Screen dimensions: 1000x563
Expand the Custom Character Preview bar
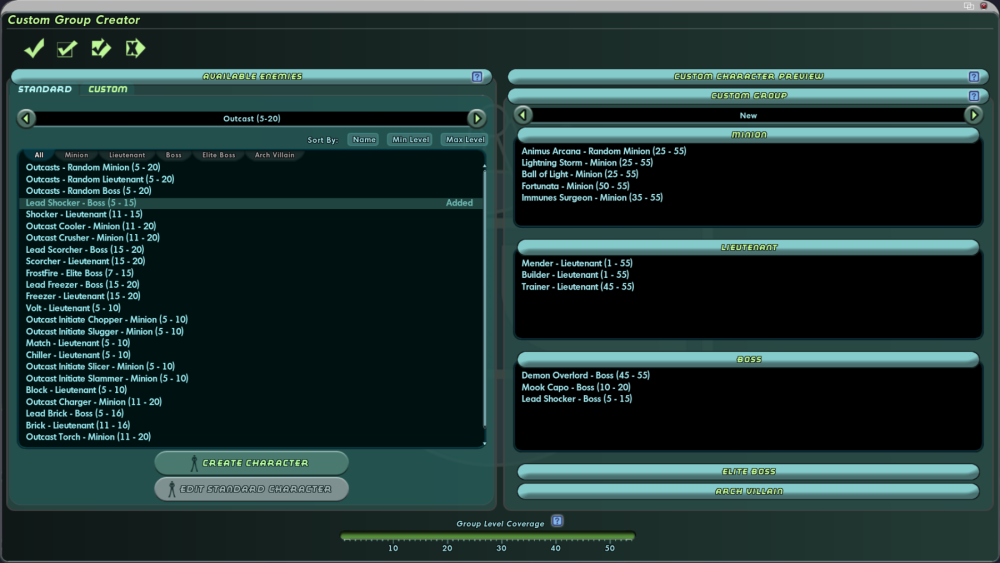point(748,77)
